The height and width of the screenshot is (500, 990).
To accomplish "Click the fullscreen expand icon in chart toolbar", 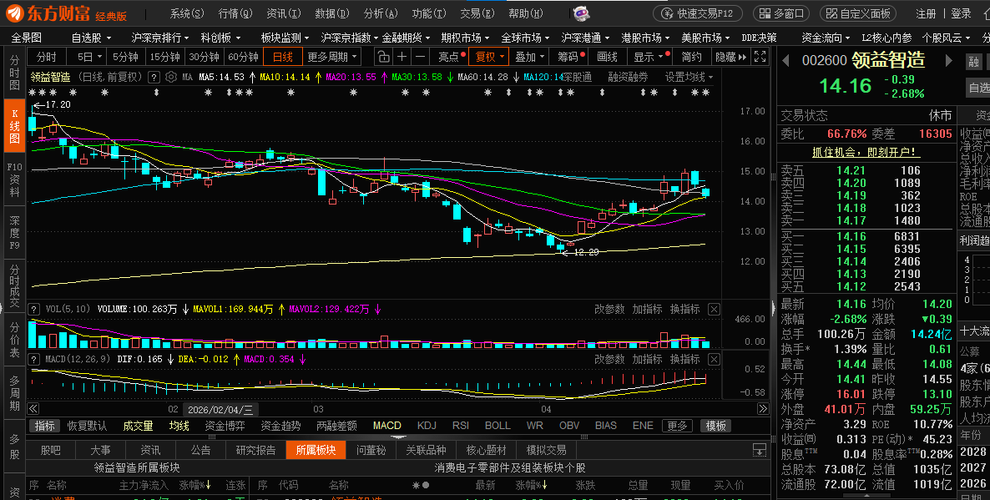I will click(760, 57).
